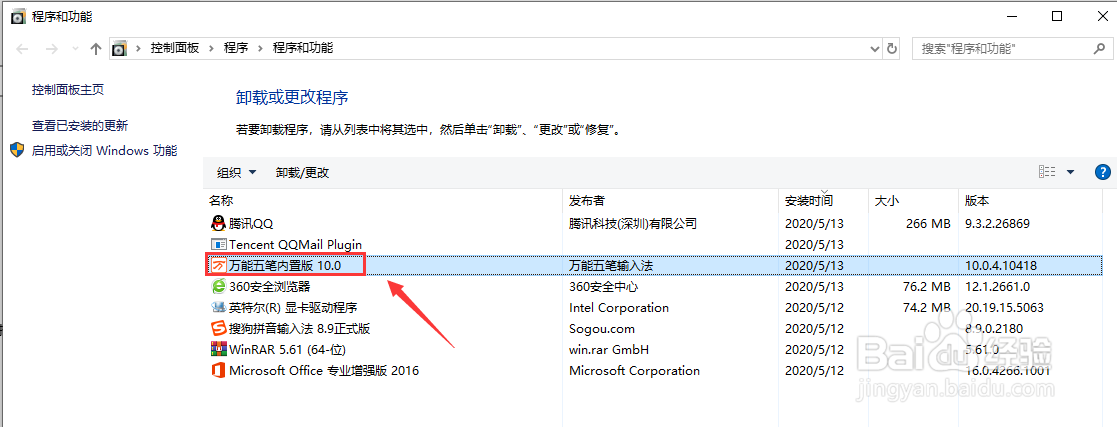Open 启用或关闭 Windows 功能 link
The height and width of the screenshot is (427, 1117).
[104, 150]
